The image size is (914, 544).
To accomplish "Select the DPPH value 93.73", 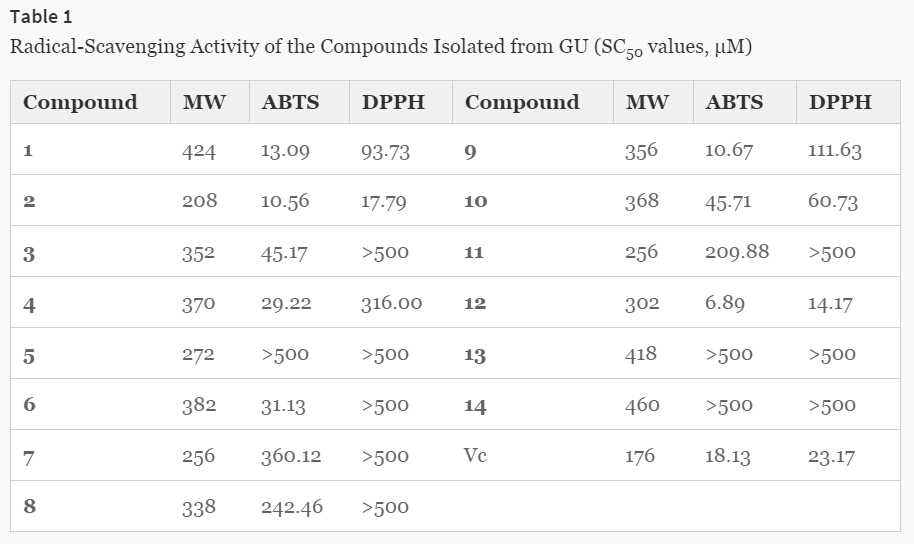I will [385, 152].
